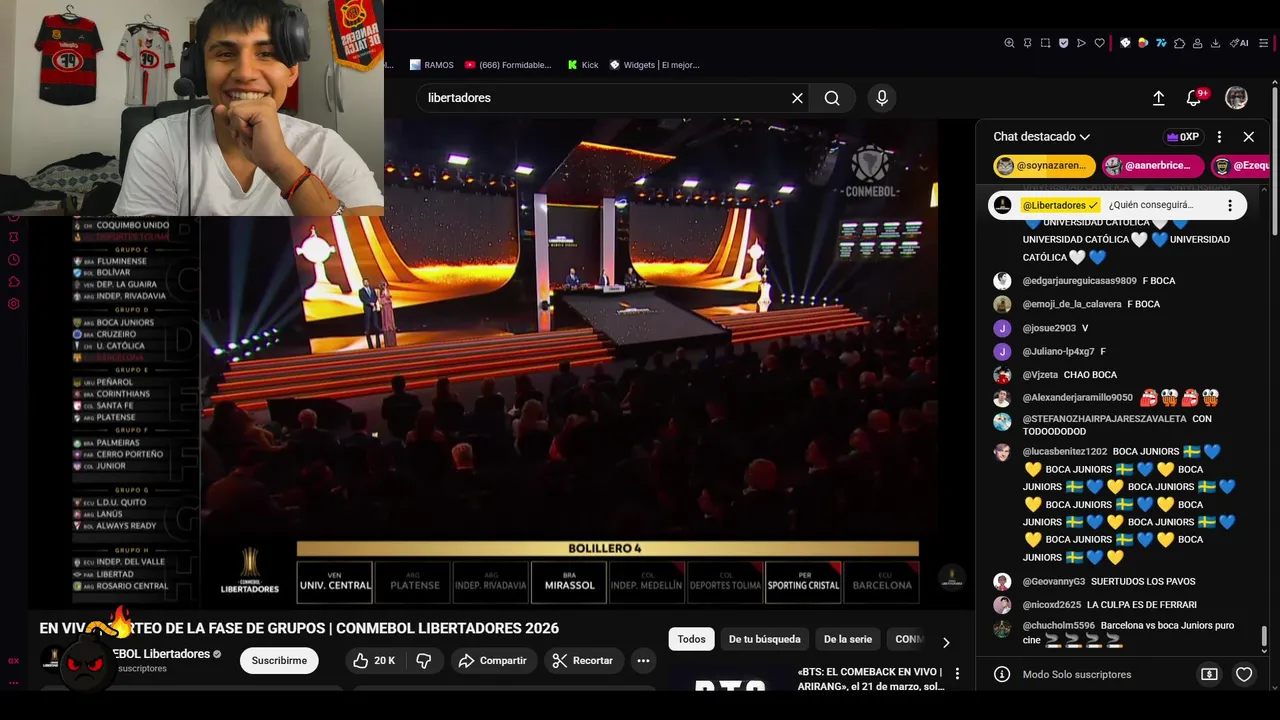Add page to bookmarks with heart icon
The height and width of the screenshot is (720, 1280).
[x=1099, y=43]
